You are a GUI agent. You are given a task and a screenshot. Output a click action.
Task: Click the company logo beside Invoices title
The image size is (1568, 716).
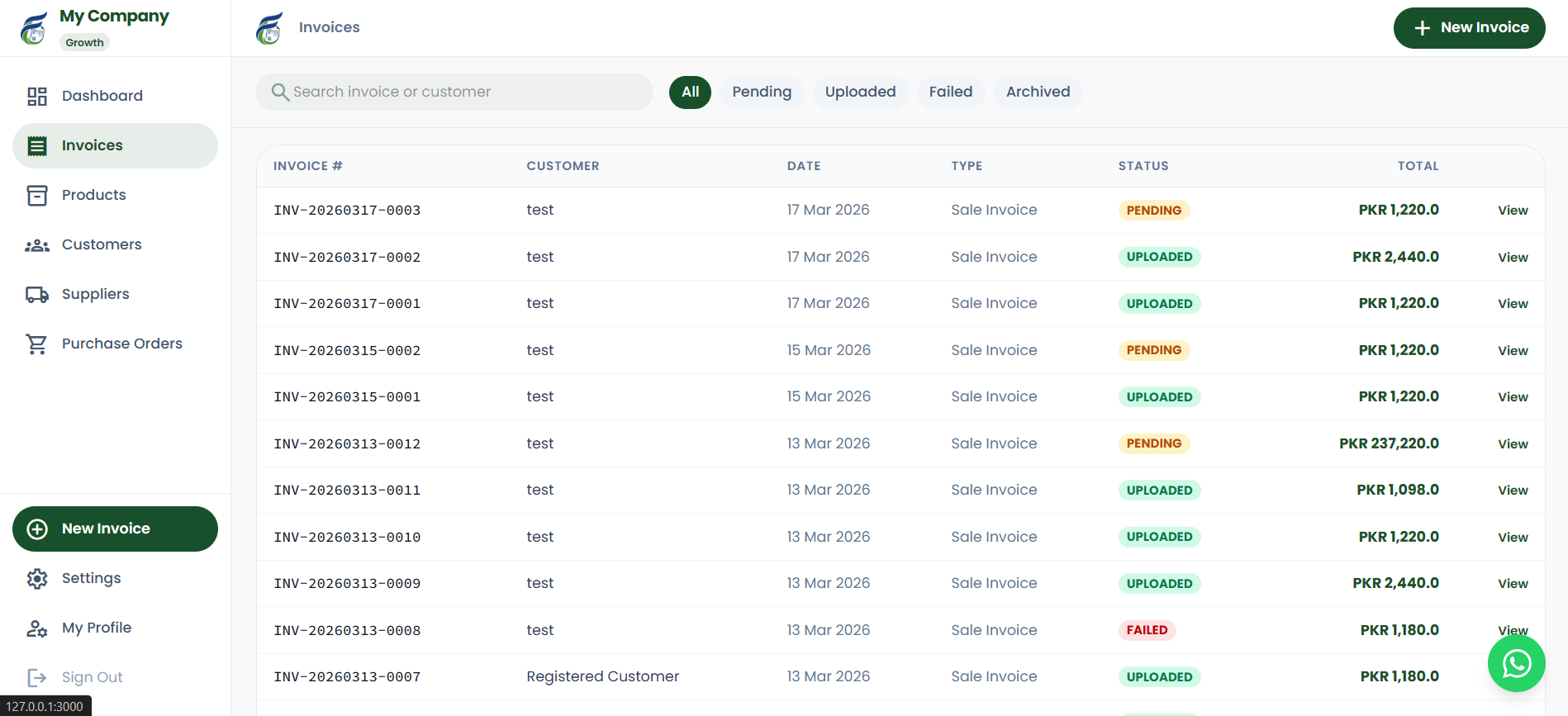click(269, 28)
